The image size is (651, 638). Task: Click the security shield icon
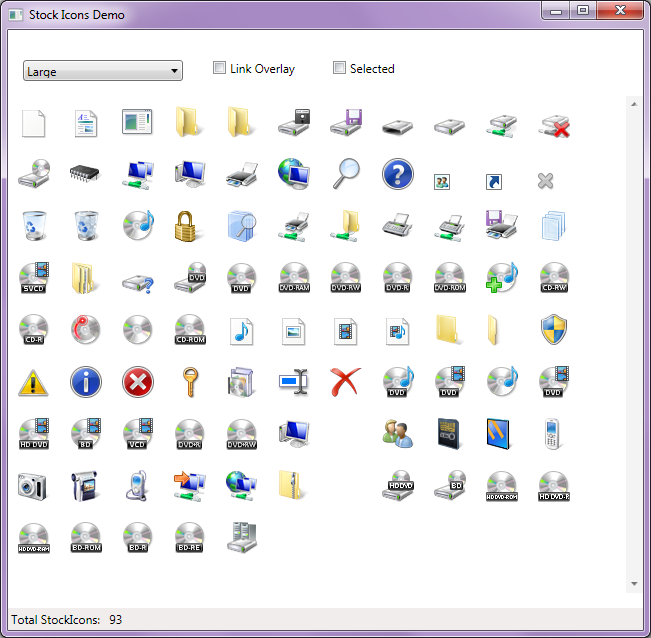click(x=553, y=330)
